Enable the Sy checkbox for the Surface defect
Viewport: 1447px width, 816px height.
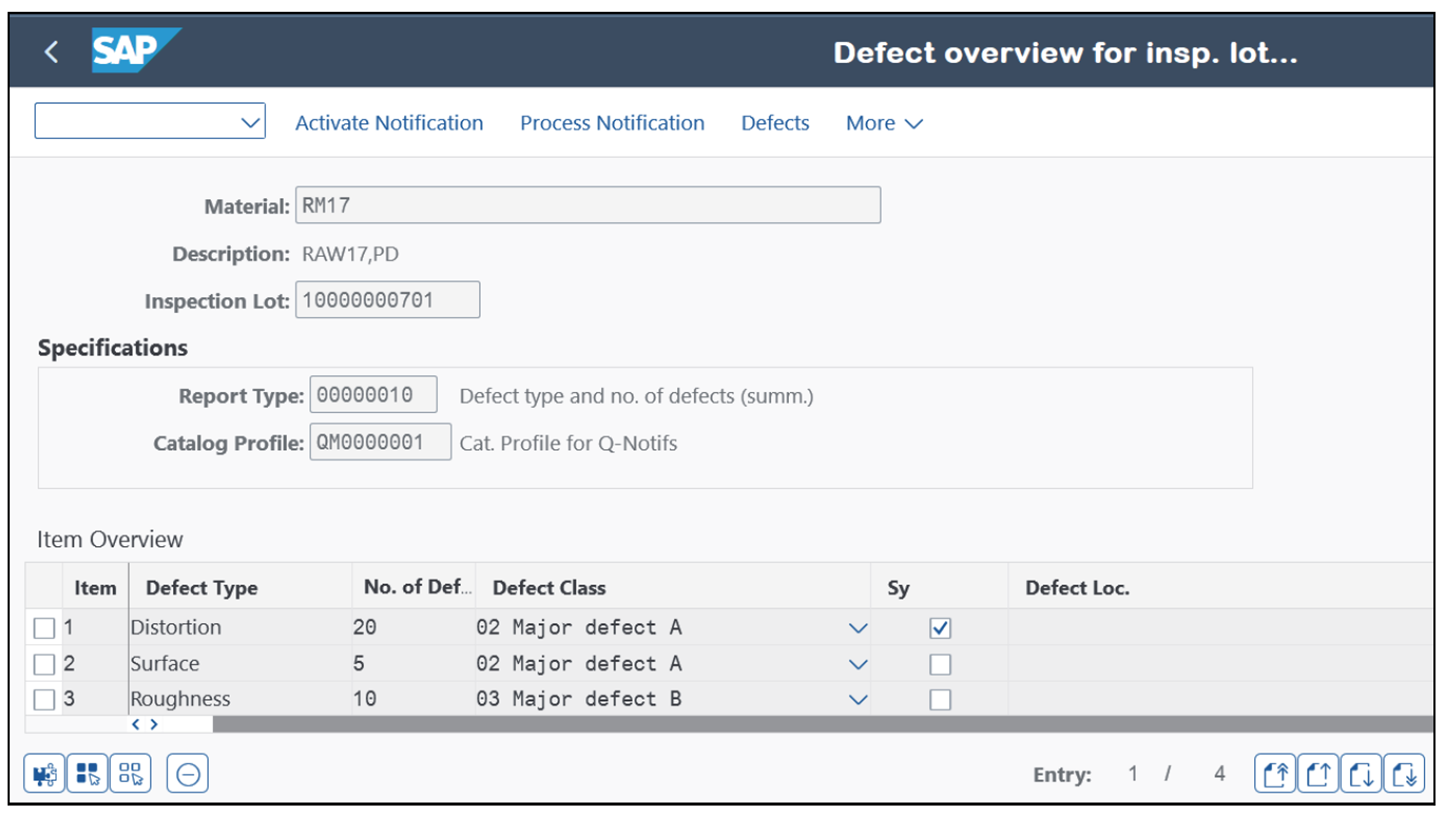point(941,663)
